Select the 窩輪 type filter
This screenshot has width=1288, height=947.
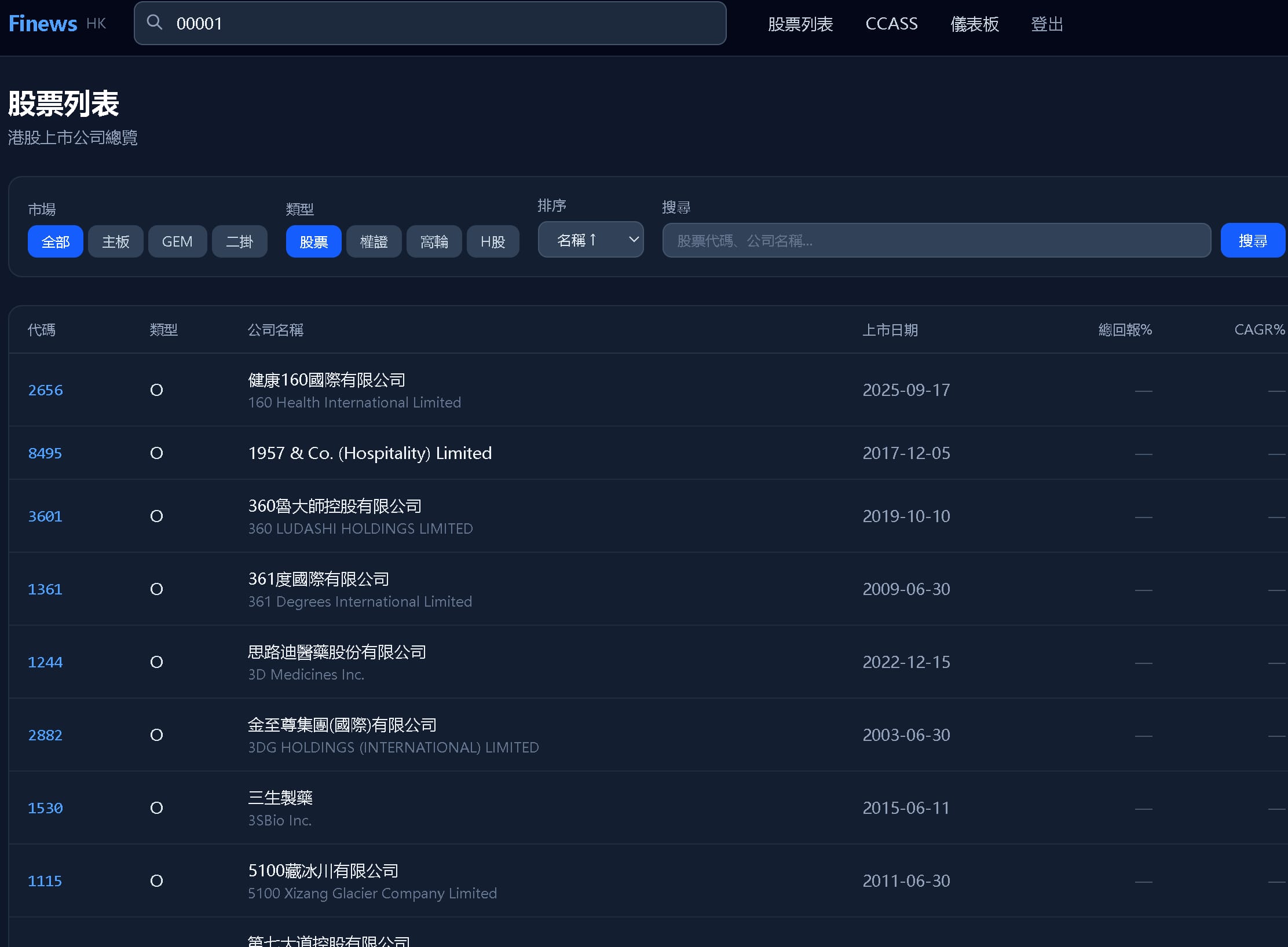(434, 241)
